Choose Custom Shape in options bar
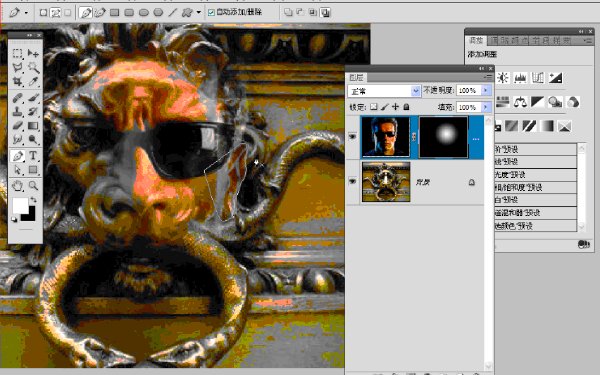 click(187, 13)
